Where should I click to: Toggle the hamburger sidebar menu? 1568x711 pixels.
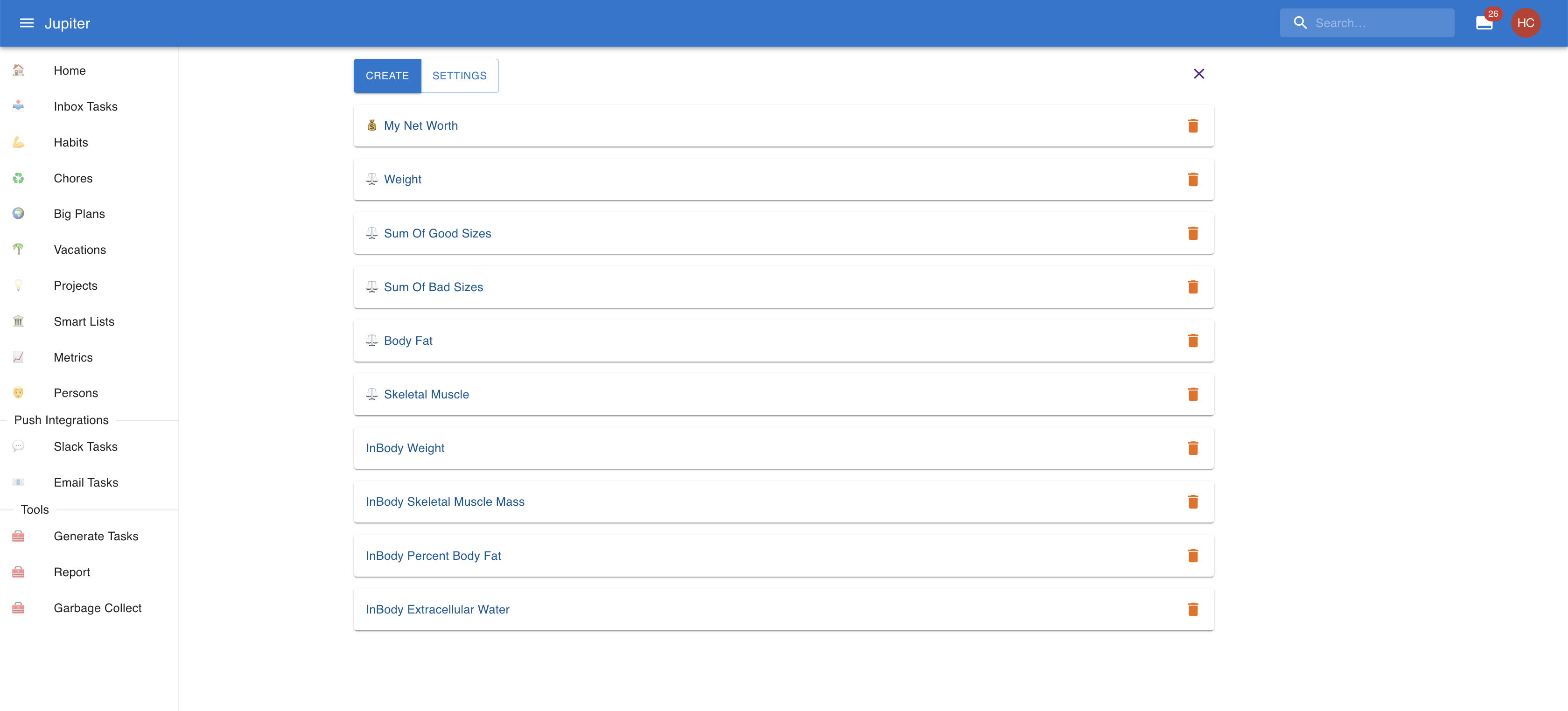click(x=26, y=23)
